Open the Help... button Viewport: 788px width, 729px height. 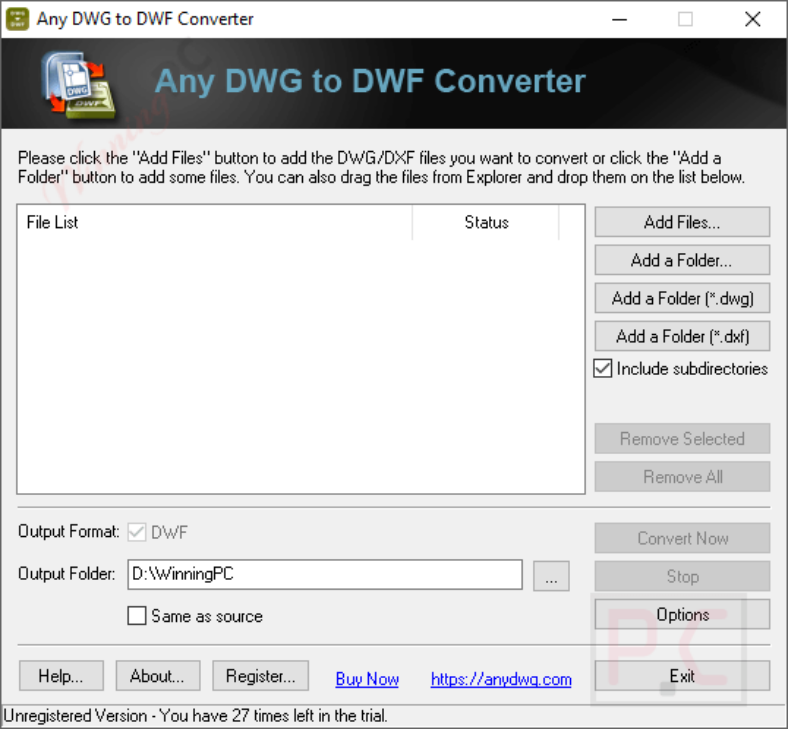pyautogui.click(x=61, y=676)
